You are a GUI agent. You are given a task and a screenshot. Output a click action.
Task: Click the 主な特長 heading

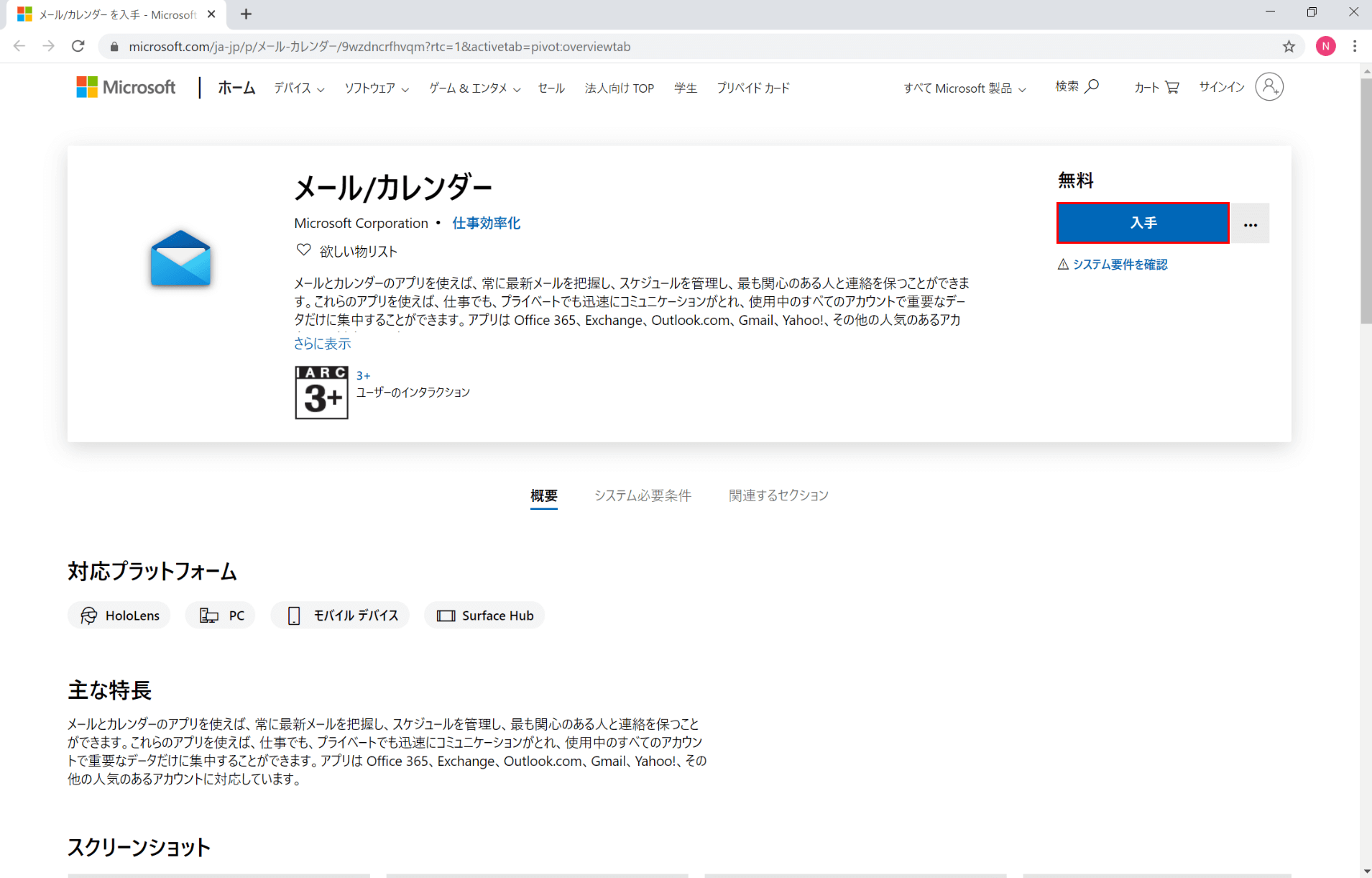click(109, 690)
